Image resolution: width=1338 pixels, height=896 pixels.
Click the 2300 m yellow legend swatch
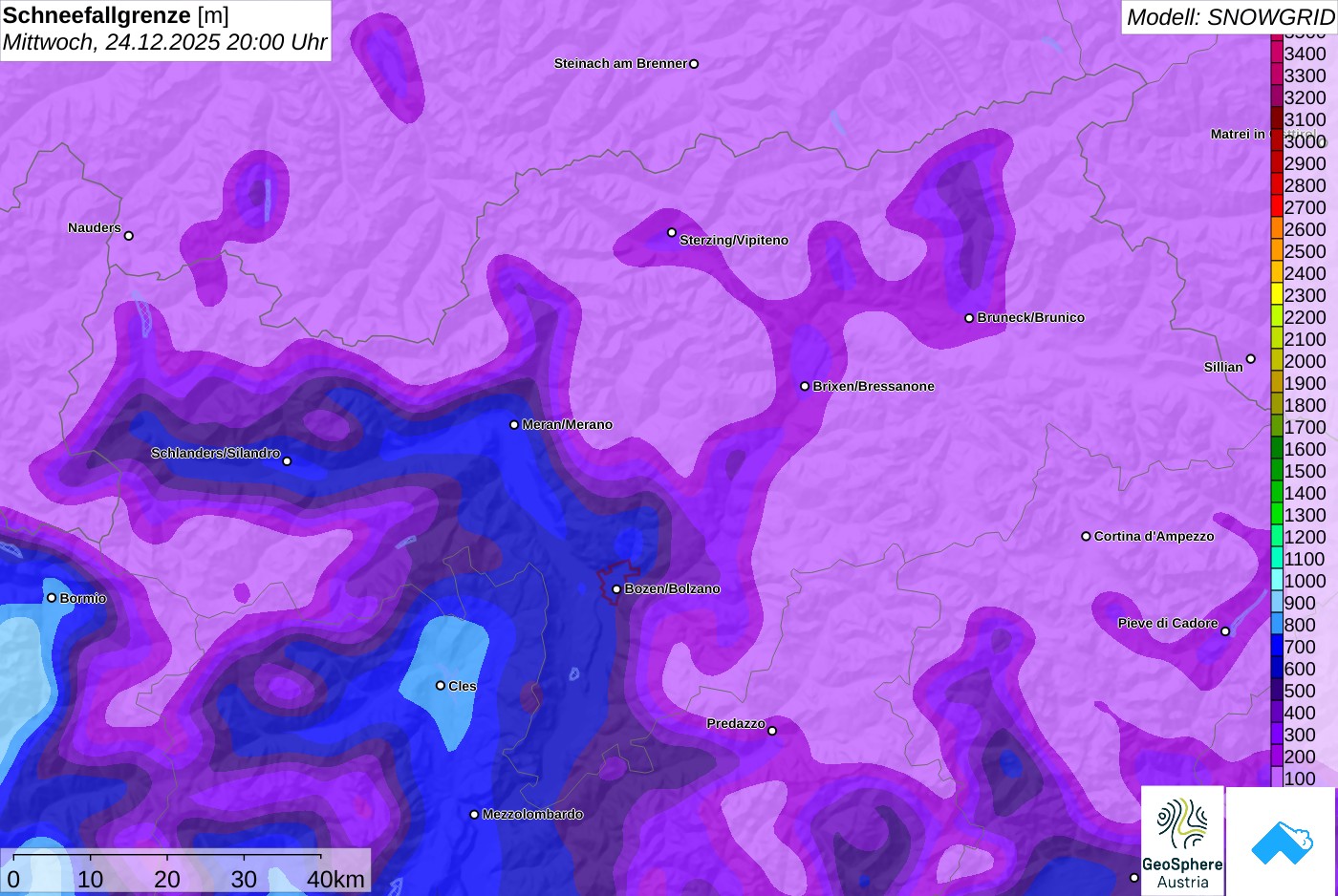[x=1277, y=294]
